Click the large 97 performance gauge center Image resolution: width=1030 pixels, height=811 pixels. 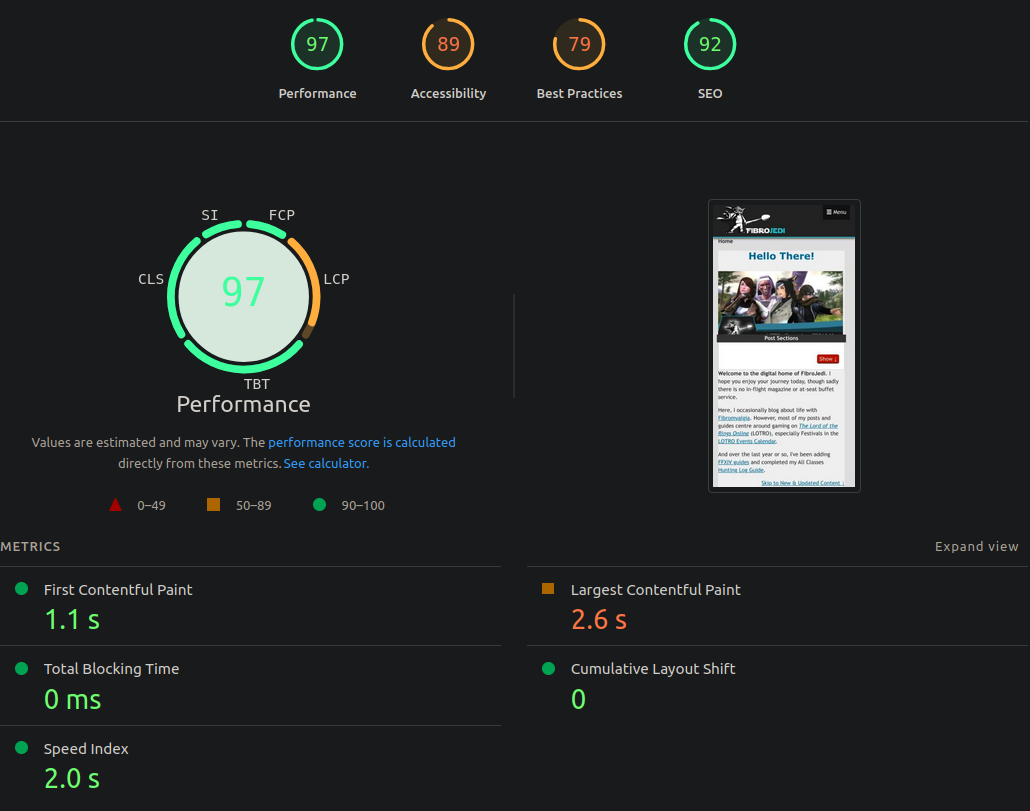click(x=244, y=292)
